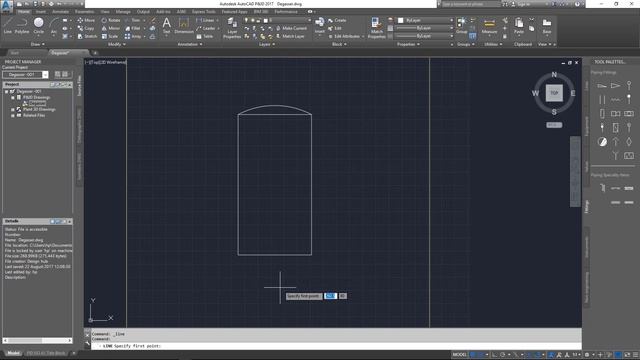Open the layer name dropdown
Image resolution: width=640 pixels, height=360 pixels.
(309, 20)
